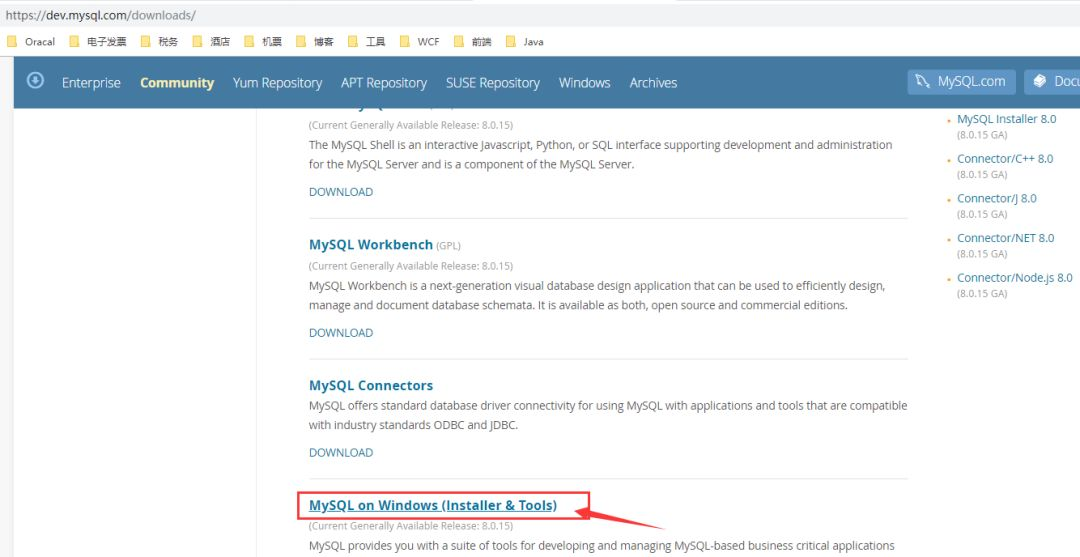This screenshot has width=1080, height=557.
Task: Click the (GPL) label beside MySQL Workbench
Action: (x=448, y=245)
